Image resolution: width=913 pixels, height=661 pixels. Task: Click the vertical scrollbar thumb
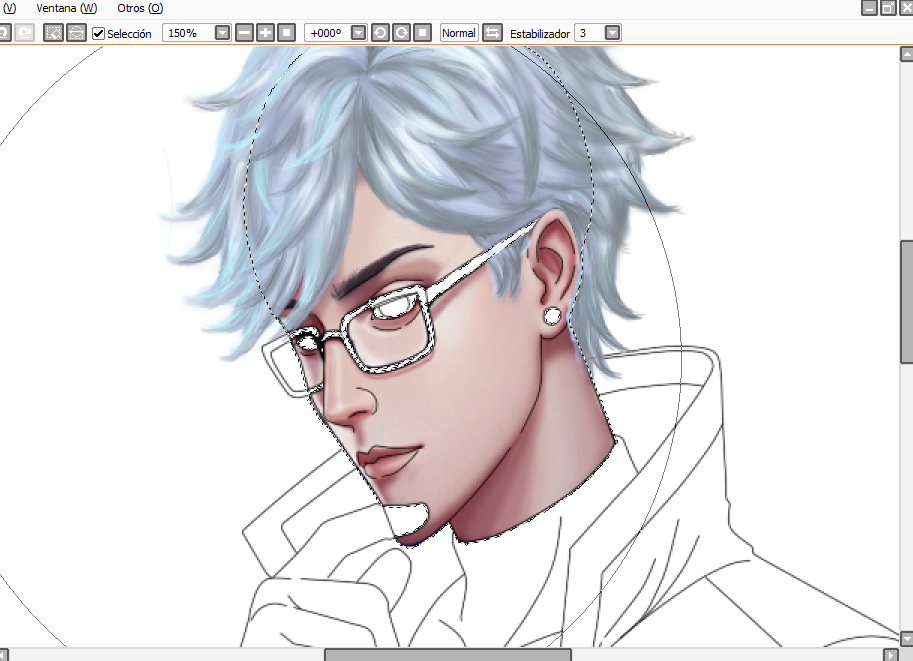pyautogui.click(x=907, y=302)
